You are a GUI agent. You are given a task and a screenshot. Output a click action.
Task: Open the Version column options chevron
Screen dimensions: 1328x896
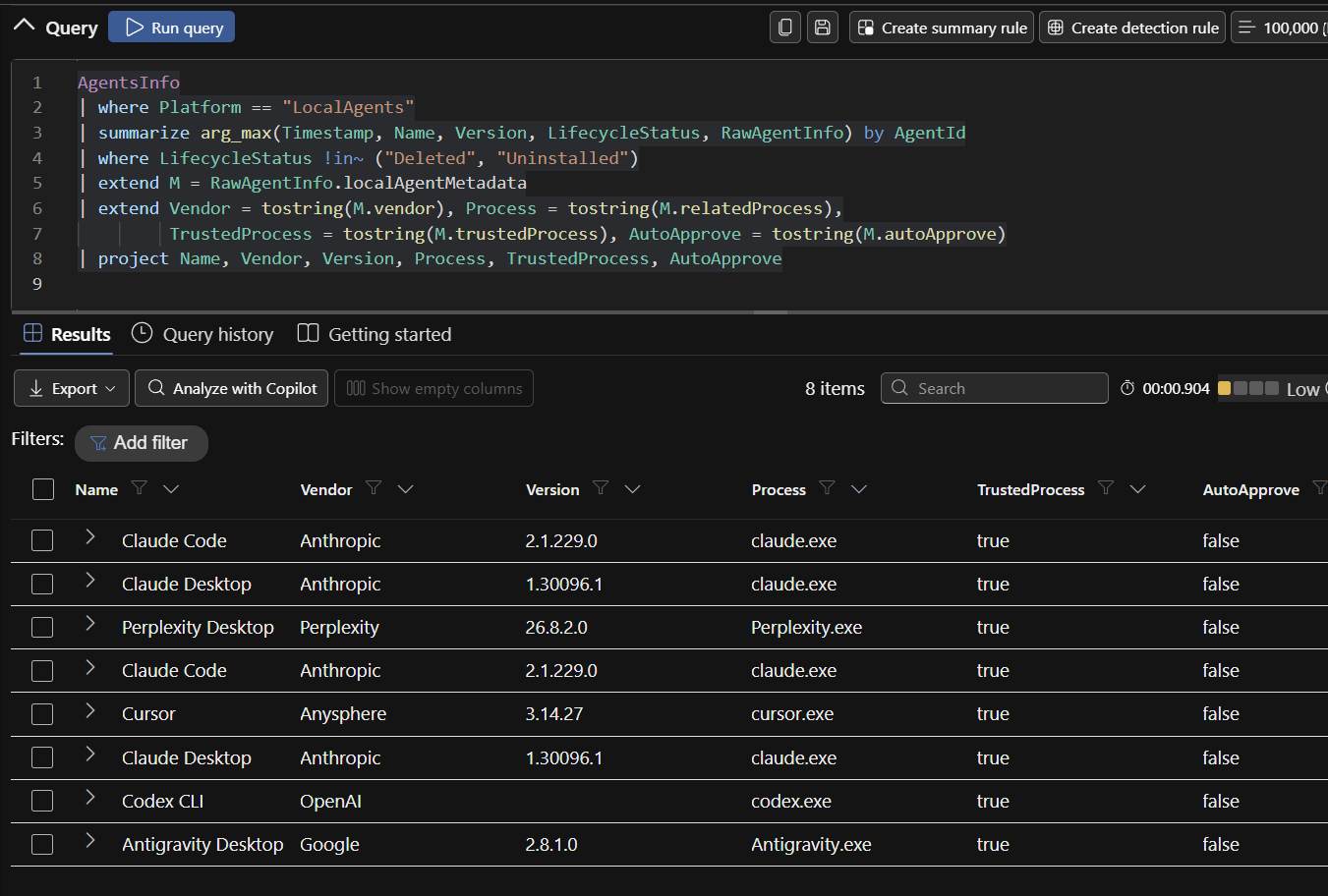(632, 488)
